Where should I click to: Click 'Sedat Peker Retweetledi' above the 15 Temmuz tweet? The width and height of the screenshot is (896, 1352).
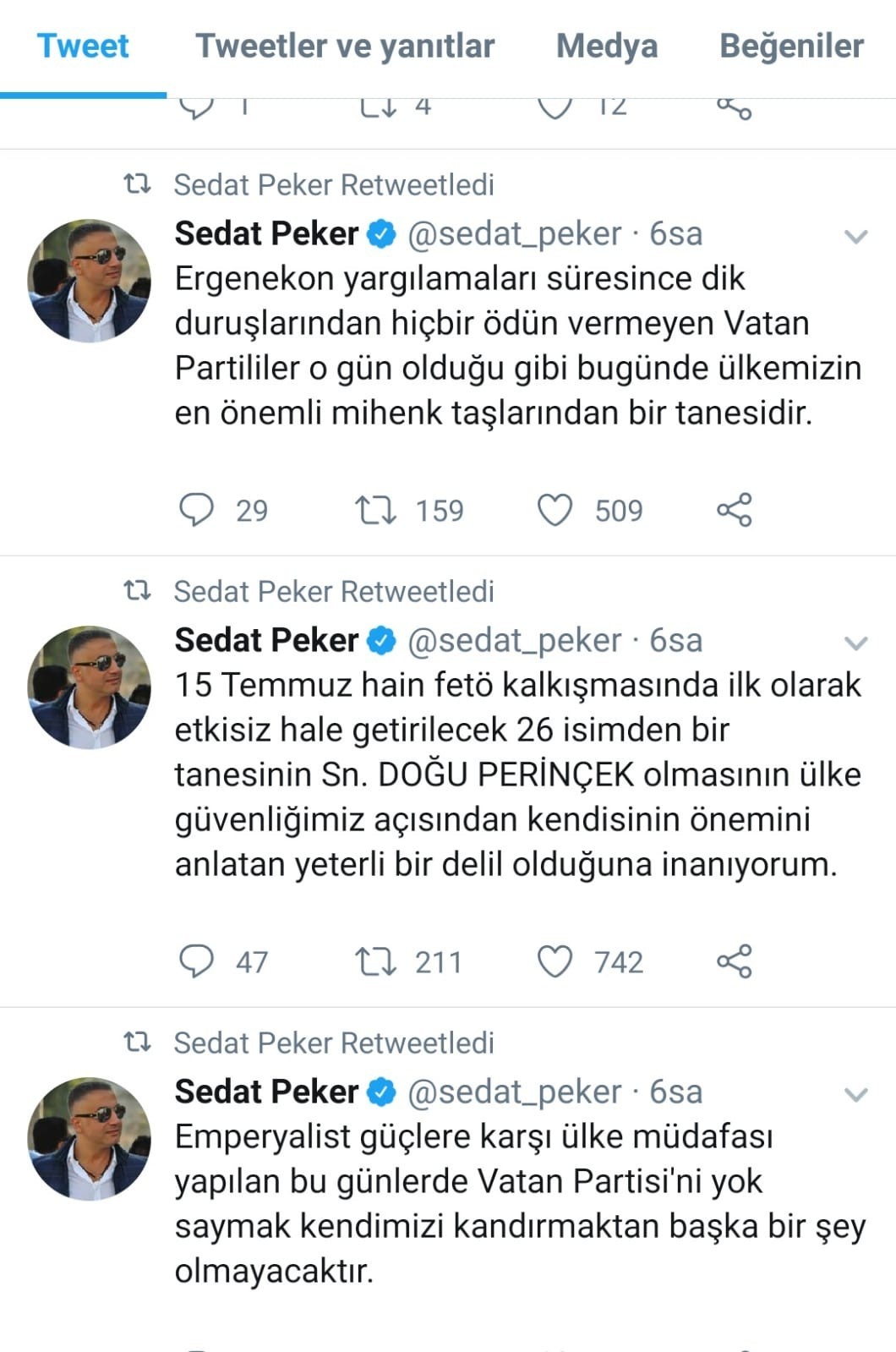(333, 592)
